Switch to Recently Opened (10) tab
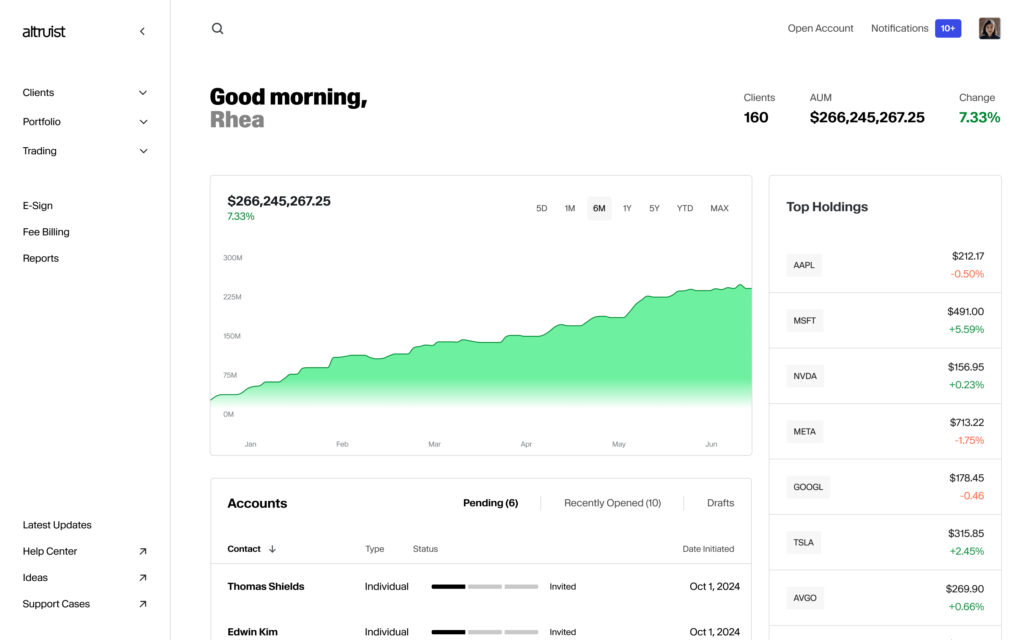This screenshot has width=1024, height=640. (x=613, y=503)
